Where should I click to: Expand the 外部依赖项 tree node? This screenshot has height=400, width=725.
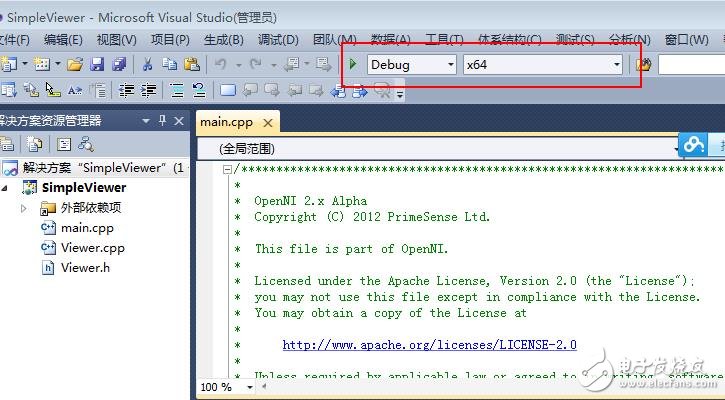pos(24,208)
